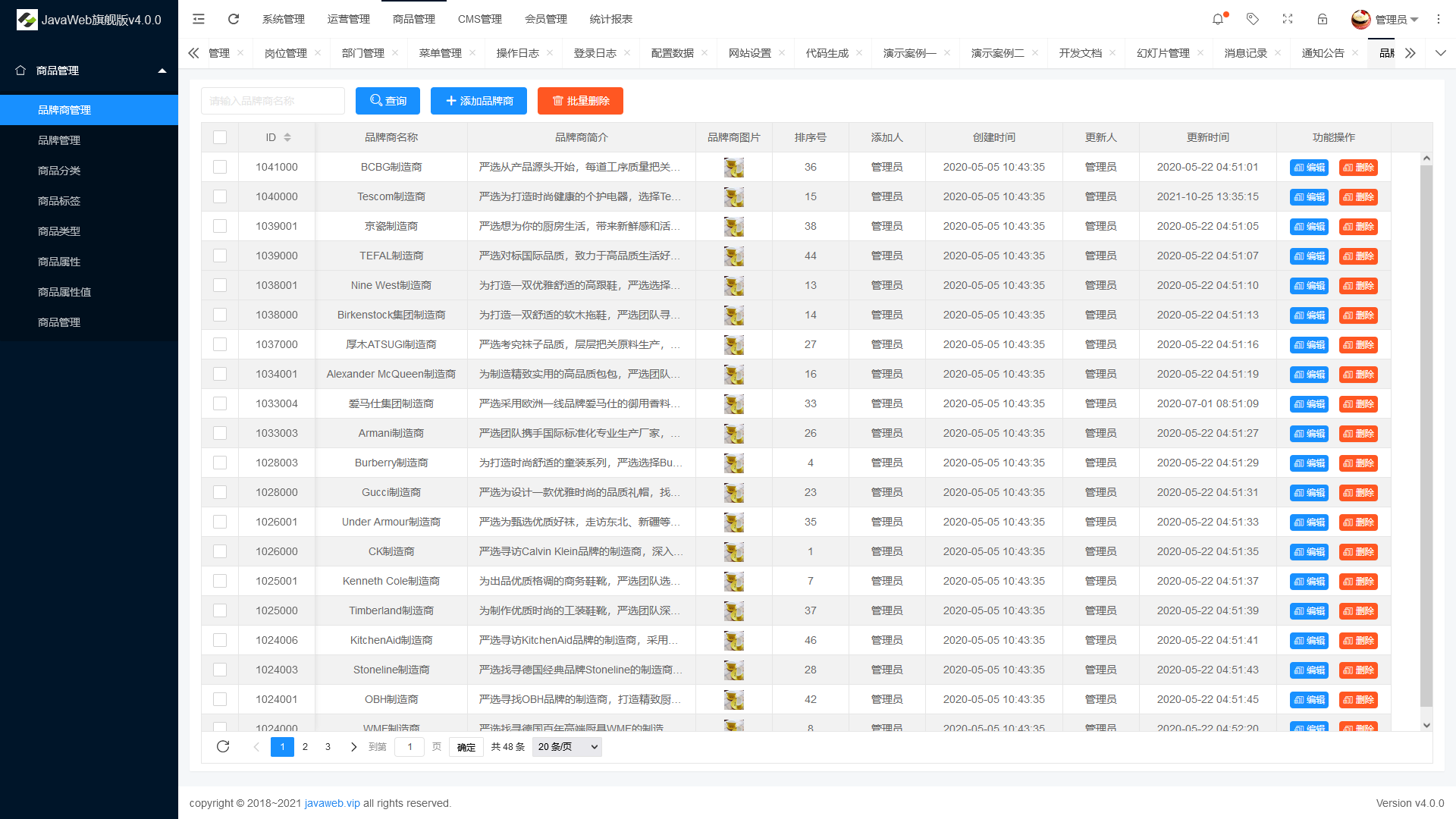The image size is (1456, 819).
Task: Click the lock screen icon
Action: [x=1323, y=19]
